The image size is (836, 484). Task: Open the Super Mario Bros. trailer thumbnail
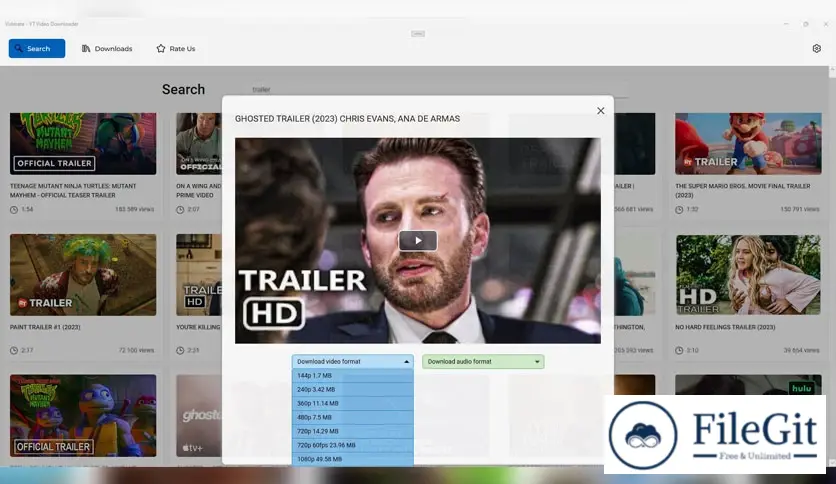[x=748, y=143]
